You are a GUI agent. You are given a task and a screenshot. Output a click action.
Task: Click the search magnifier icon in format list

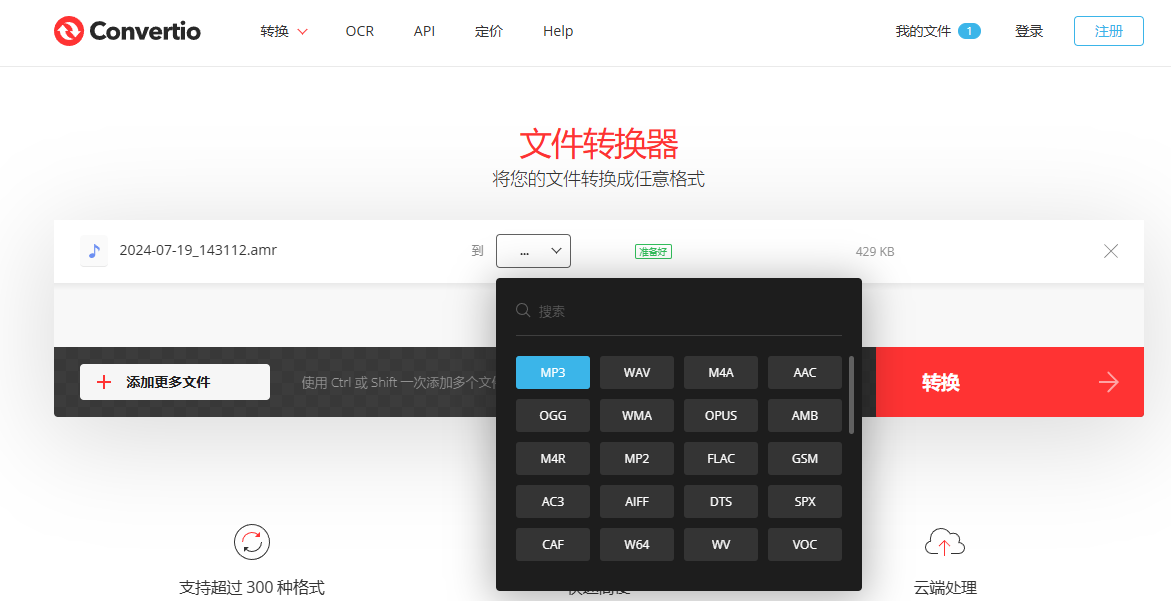[x=523, y=310]
